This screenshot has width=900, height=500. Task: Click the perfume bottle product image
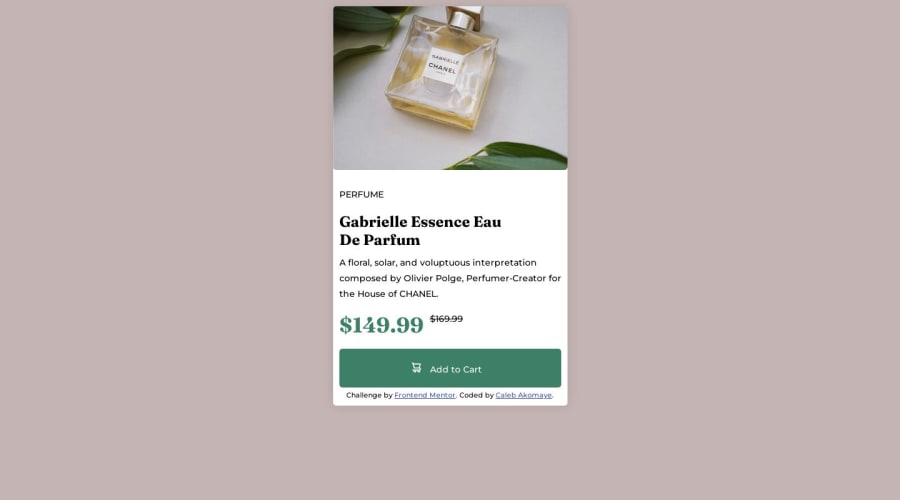point(450,88)
